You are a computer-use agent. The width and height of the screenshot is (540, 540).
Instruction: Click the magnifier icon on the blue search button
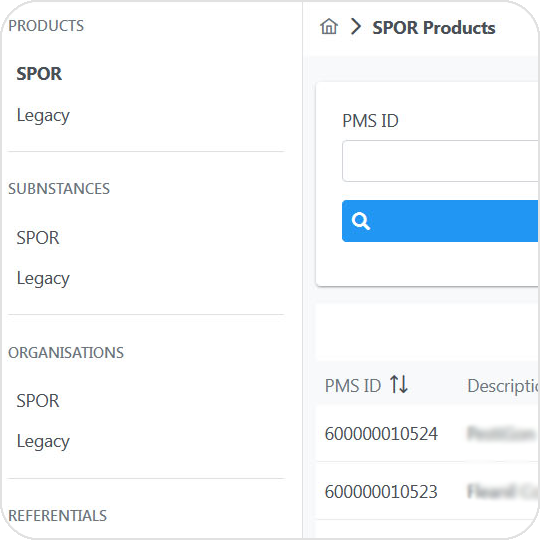pyautogui.click(x=361, y=221)
